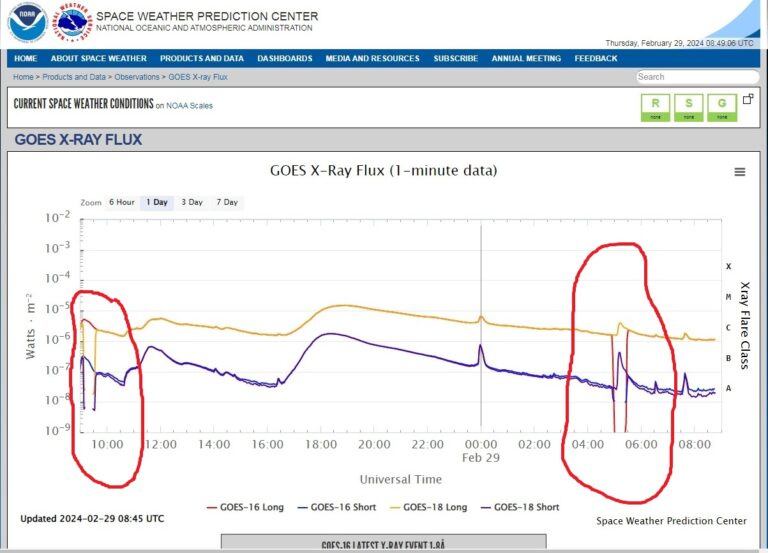
Task: Open the DASHBOARDS menu
Action: (x=285, y=58)
